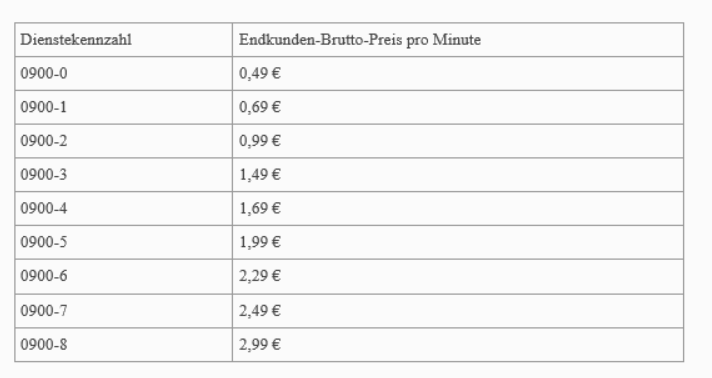Click the 2,29 € price cell

(x=458, y=277)
